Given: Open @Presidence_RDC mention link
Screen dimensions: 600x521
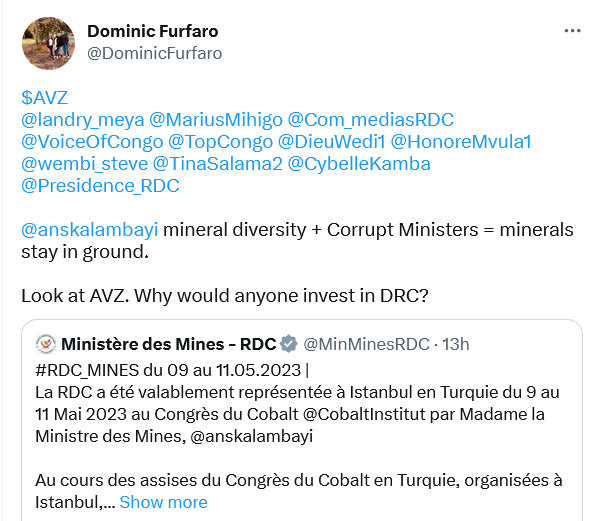Looking at the screenshot, I should tap(101, 185).
